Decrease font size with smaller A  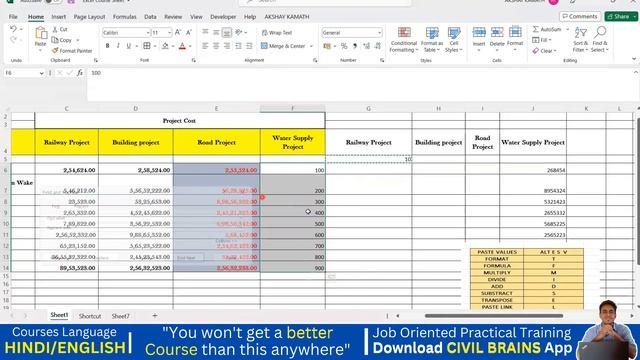[189, 32]
